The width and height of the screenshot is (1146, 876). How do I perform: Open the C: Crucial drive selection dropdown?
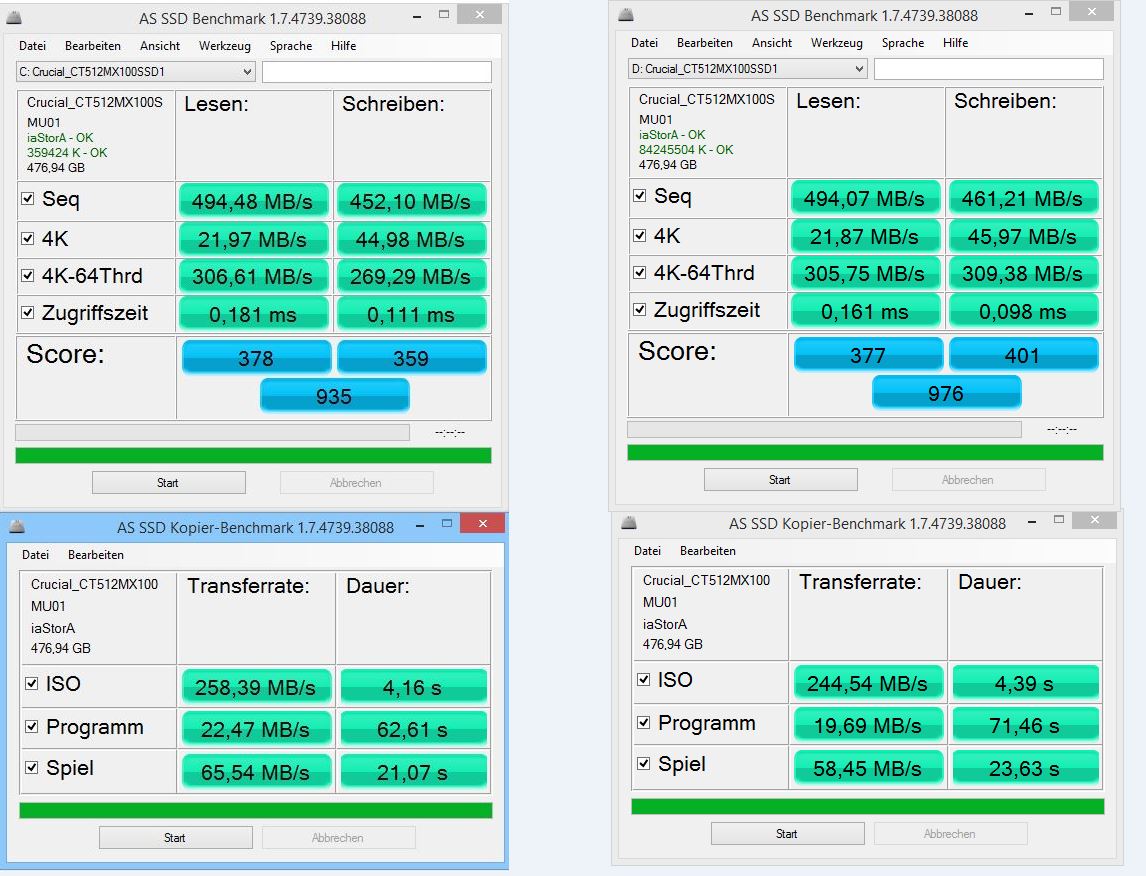[135, 72]
